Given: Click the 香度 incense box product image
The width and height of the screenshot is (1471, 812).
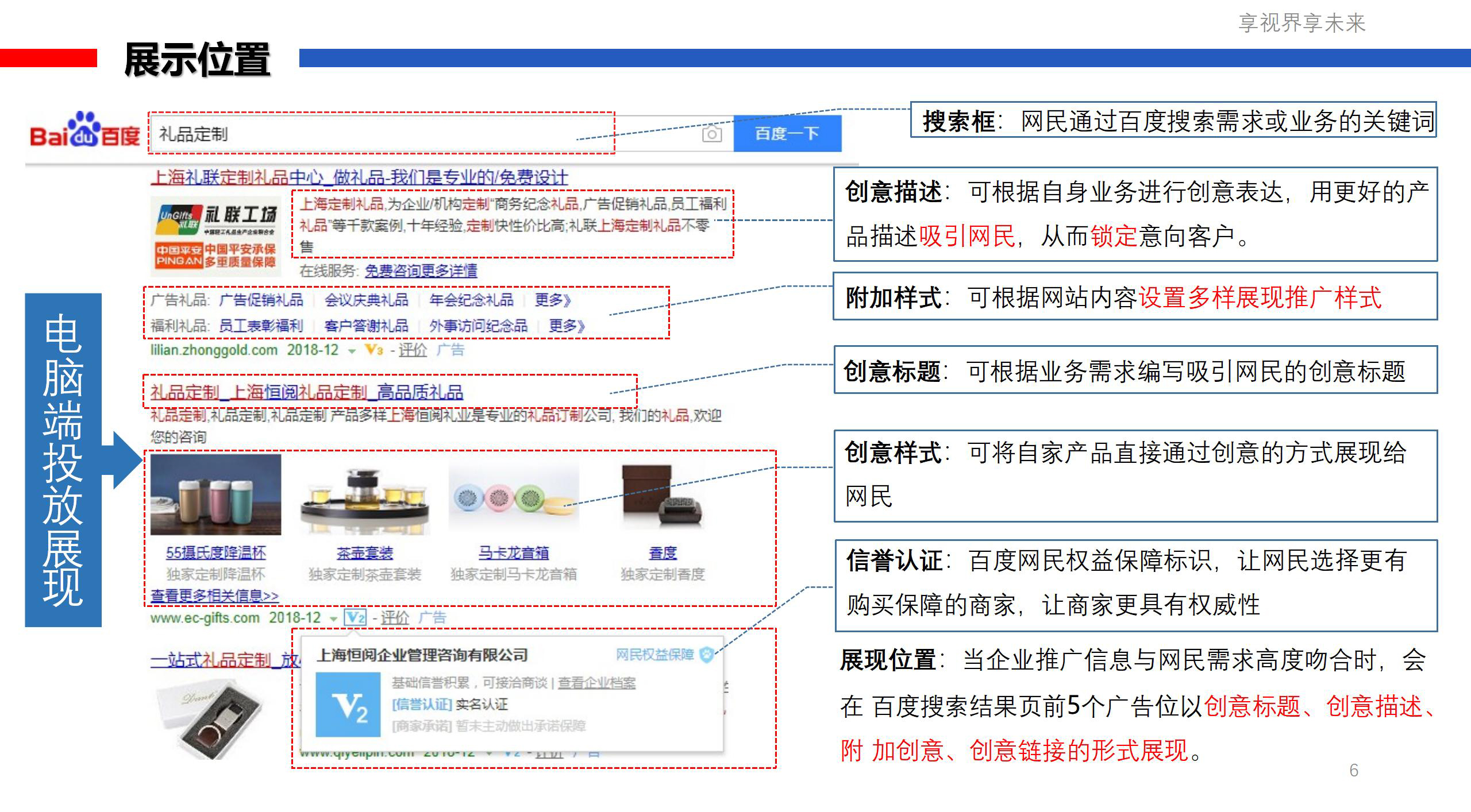Looking at the screenshot, I should pyautogui.click(x=663, y=495).
